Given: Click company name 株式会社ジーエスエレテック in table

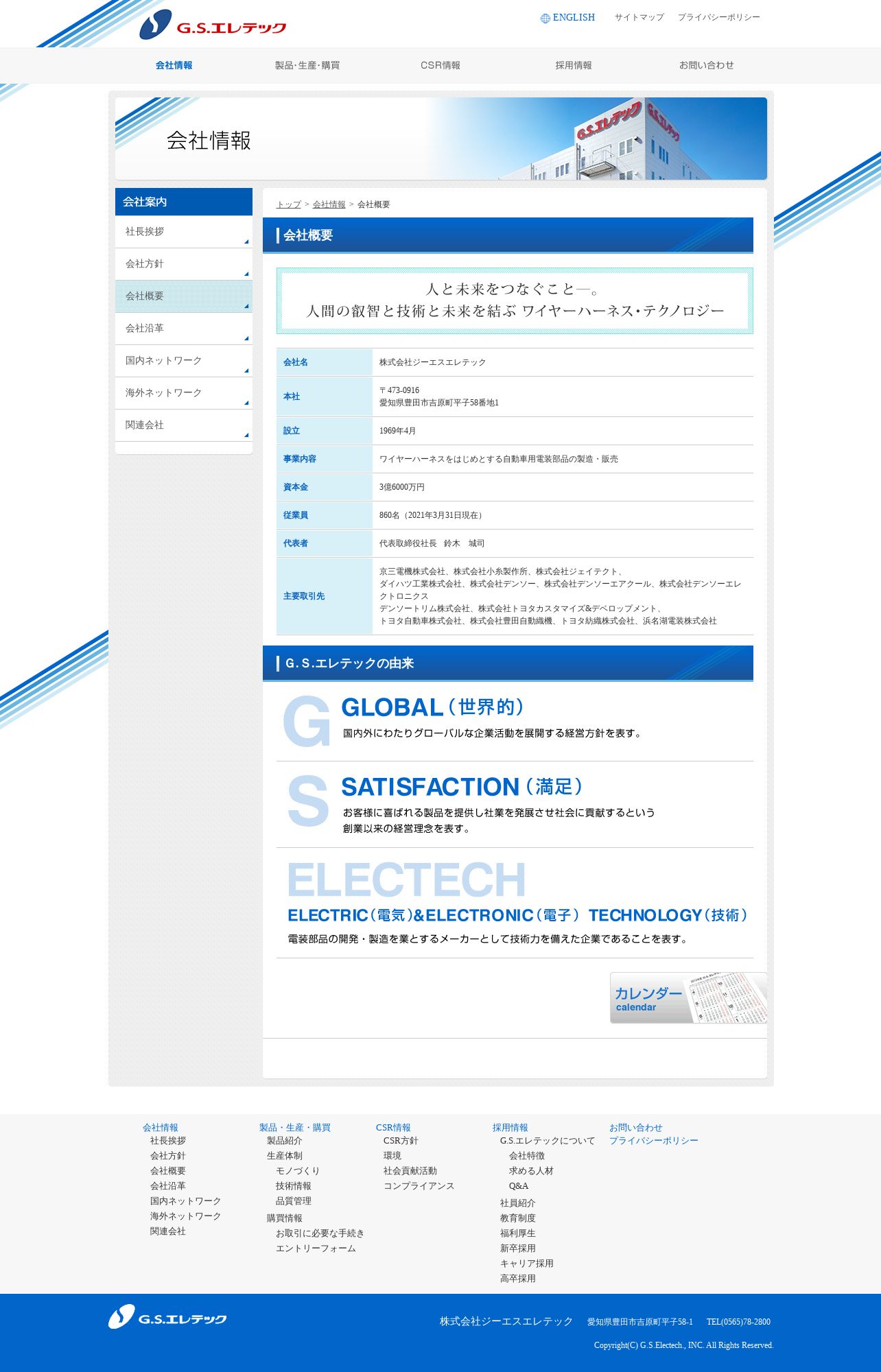Looking at the screenshot, I should (433, 362).
